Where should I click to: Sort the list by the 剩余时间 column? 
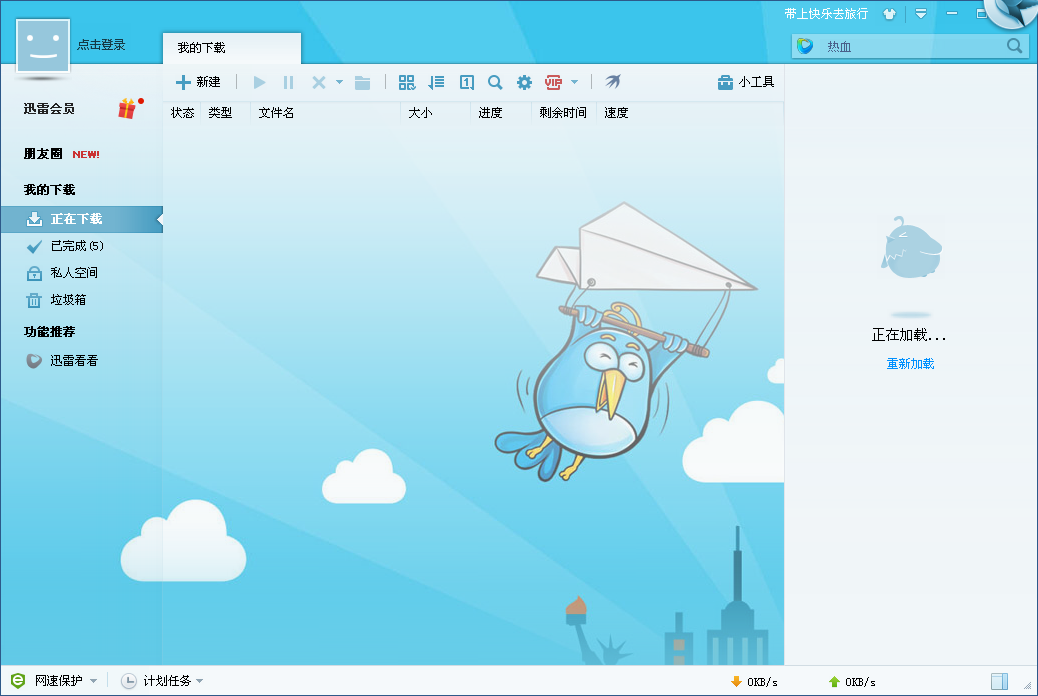pyautogui.click(x=563, y=113)
